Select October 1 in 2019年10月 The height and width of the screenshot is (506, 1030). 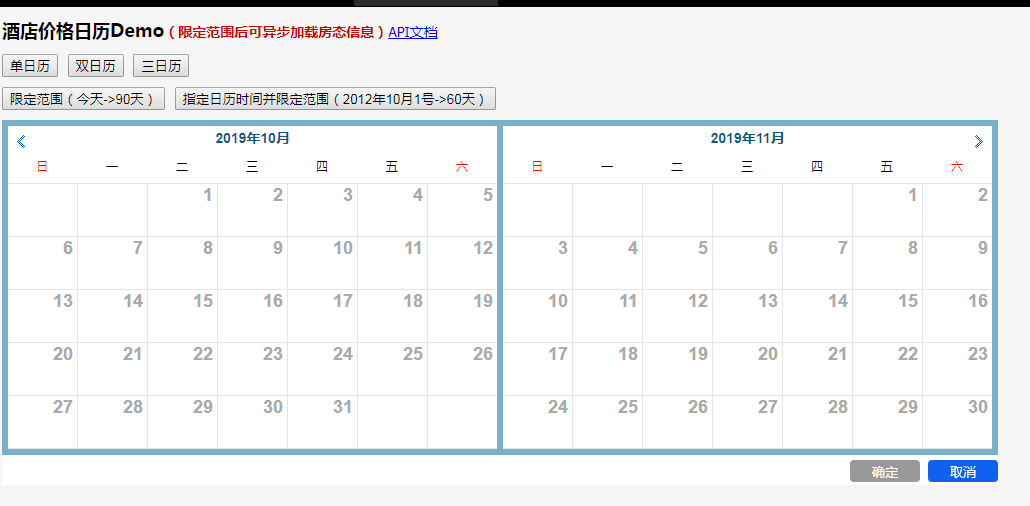[x=183, y=210]
